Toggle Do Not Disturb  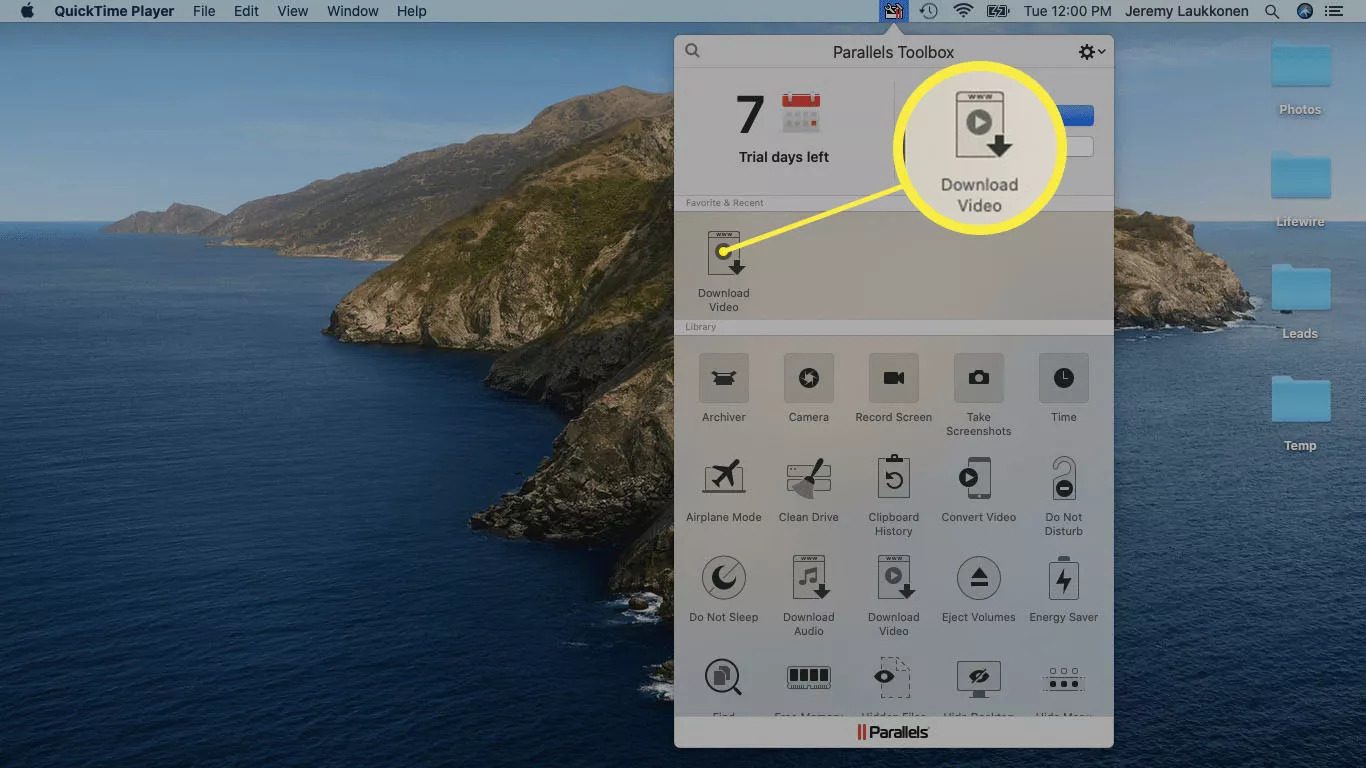pos(1063,479)
